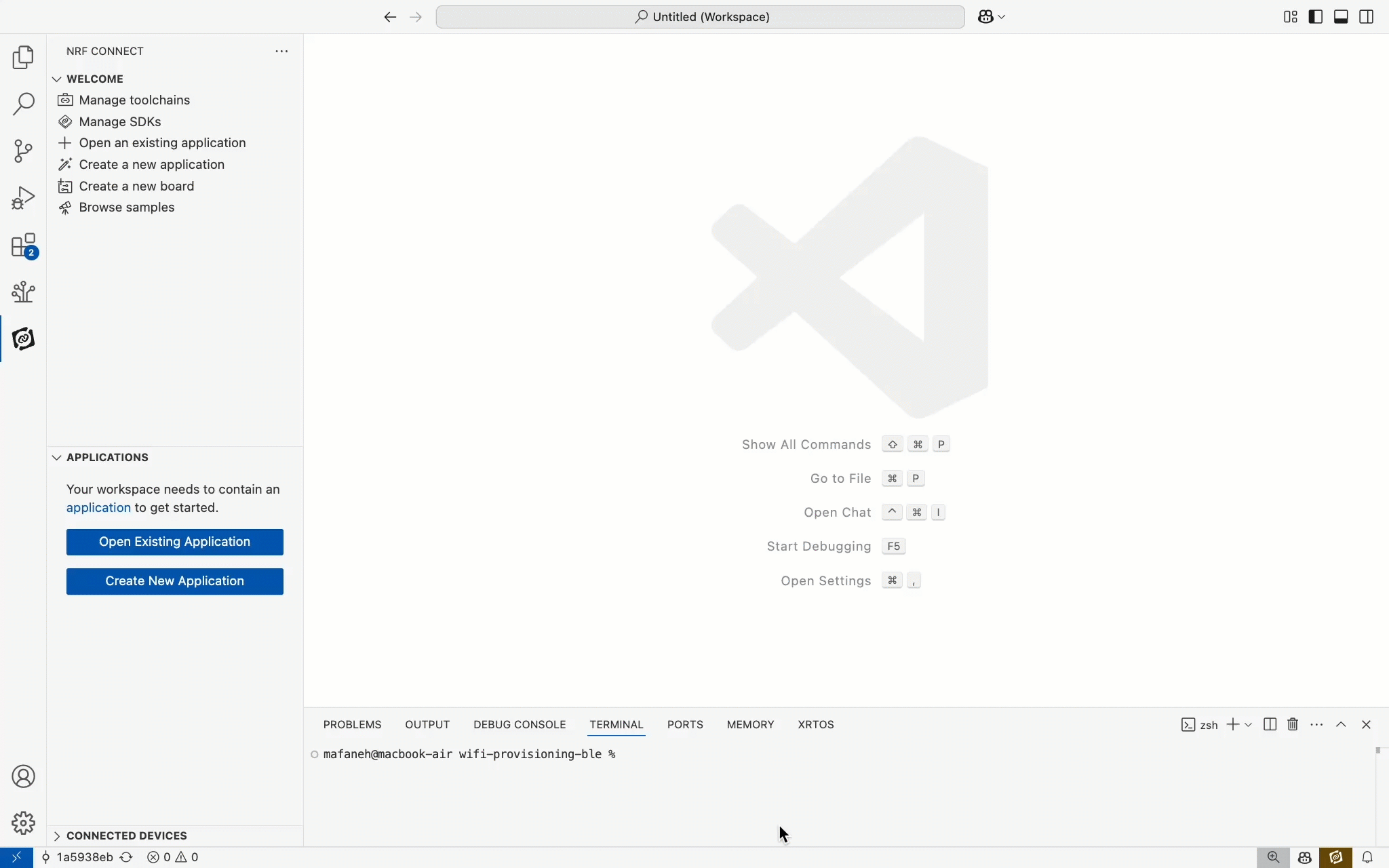Follow the "application" link in Applications

[98, 508]
